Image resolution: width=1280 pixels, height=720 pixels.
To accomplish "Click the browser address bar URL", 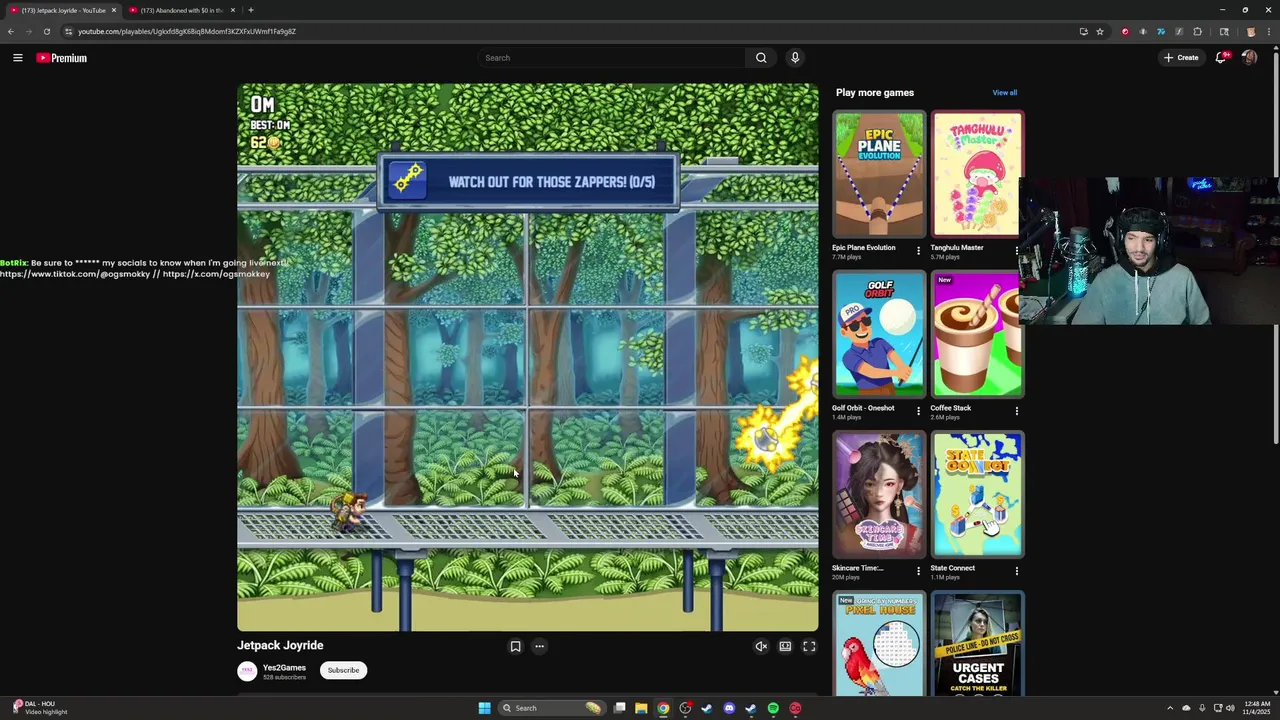I will pos(187,31).
